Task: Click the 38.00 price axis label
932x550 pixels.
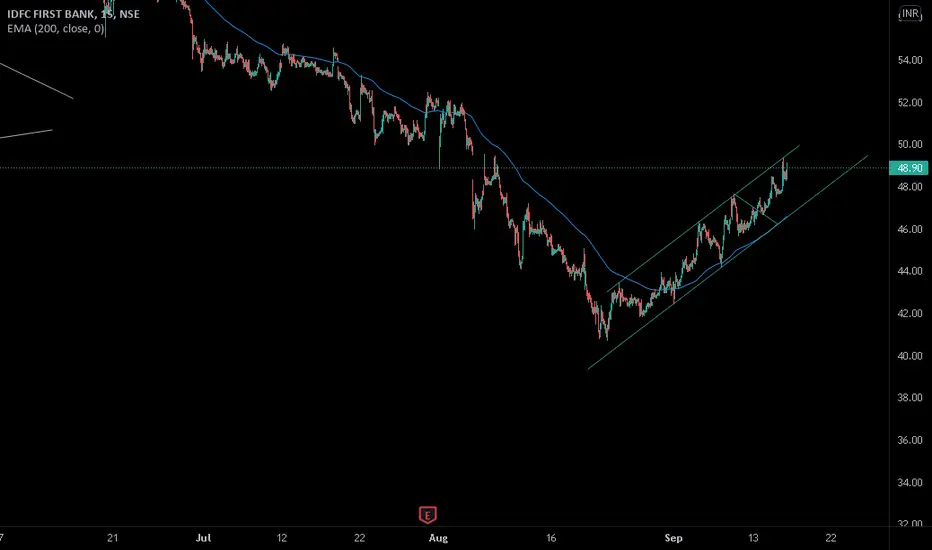Action: [x=910, y=398]
